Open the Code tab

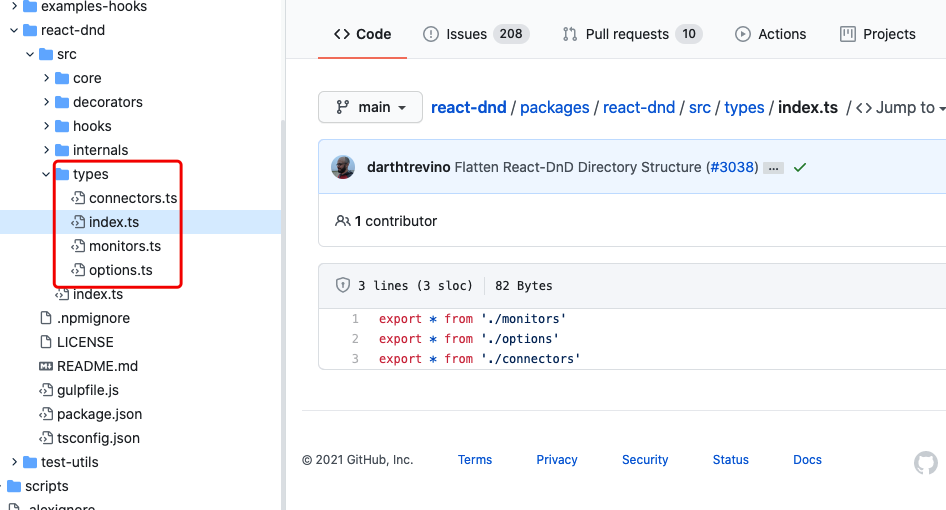click(362, 34)
